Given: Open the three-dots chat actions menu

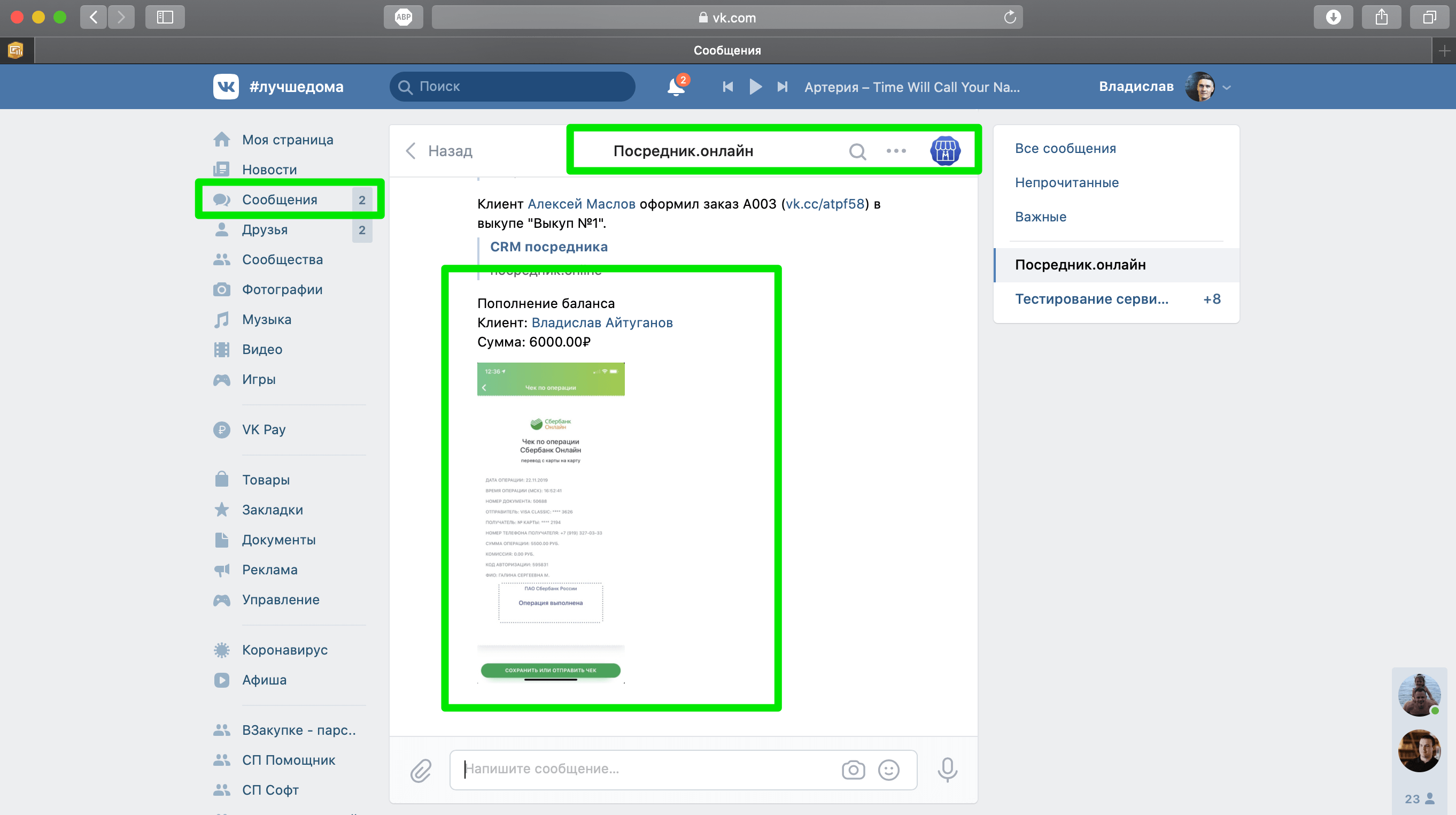Looking at the screenshot, I should click(896, 151).
